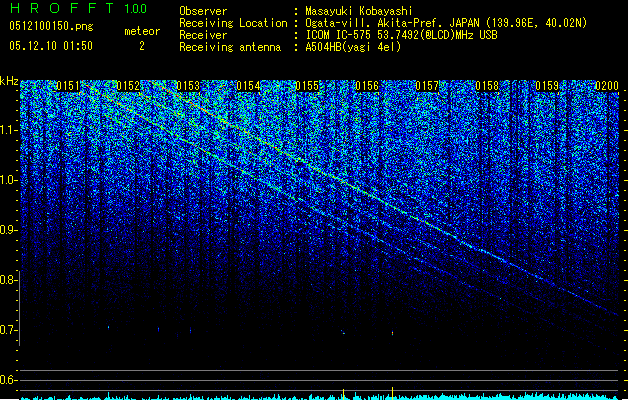Click the 1.1 kHz axis tick label

coord(9,130)
